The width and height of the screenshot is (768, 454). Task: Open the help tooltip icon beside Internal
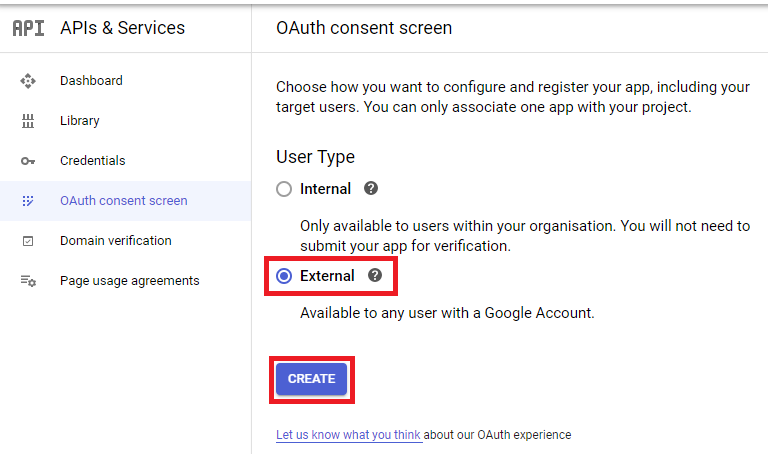point(371,188)
